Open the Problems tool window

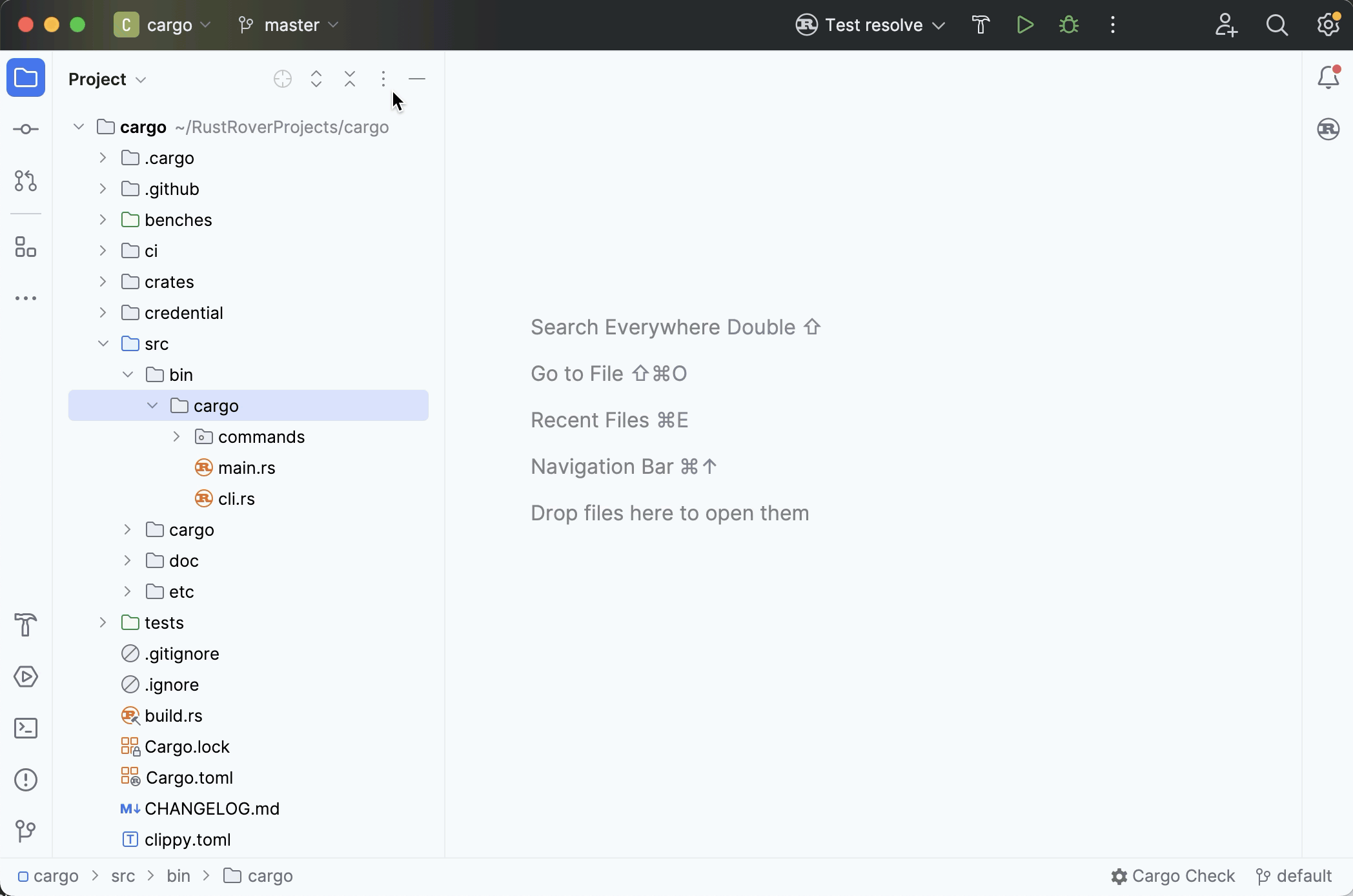click(26, 780)
